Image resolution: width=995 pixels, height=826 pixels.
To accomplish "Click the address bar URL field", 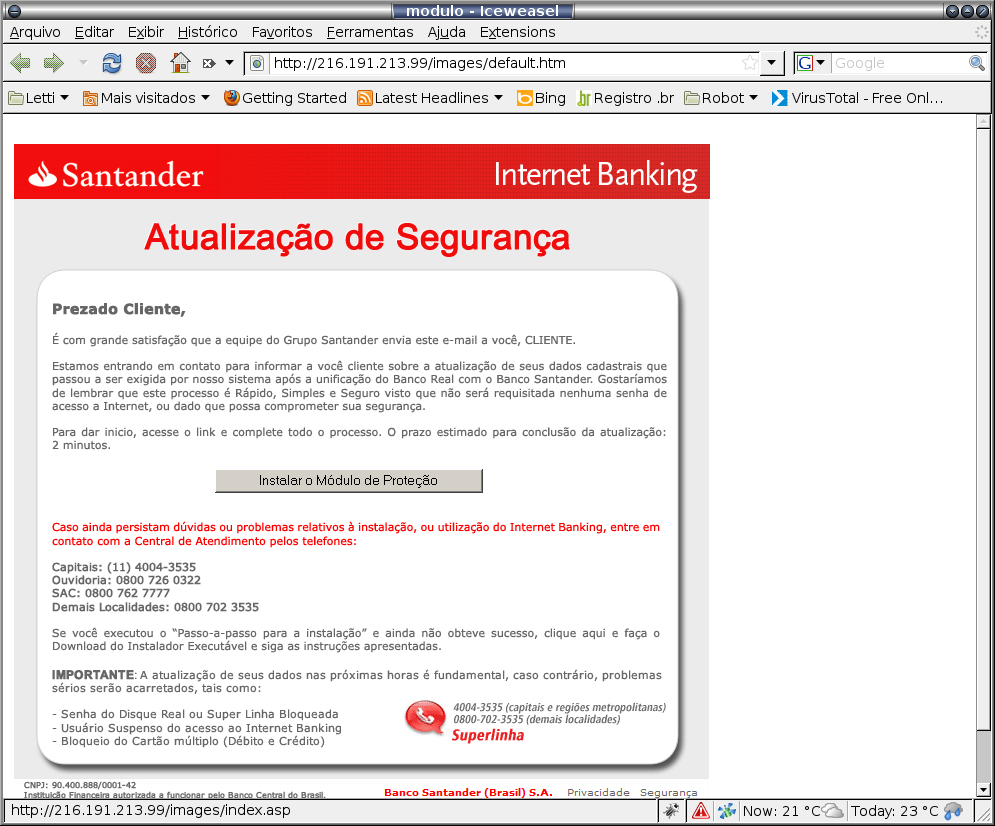I will [504, 63].
